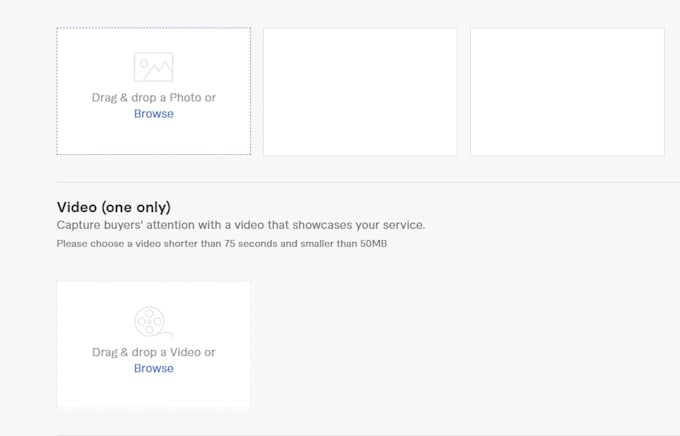Select the middle empty photo slot
This screenshot has width=680, height=436.
coord(360,92)
